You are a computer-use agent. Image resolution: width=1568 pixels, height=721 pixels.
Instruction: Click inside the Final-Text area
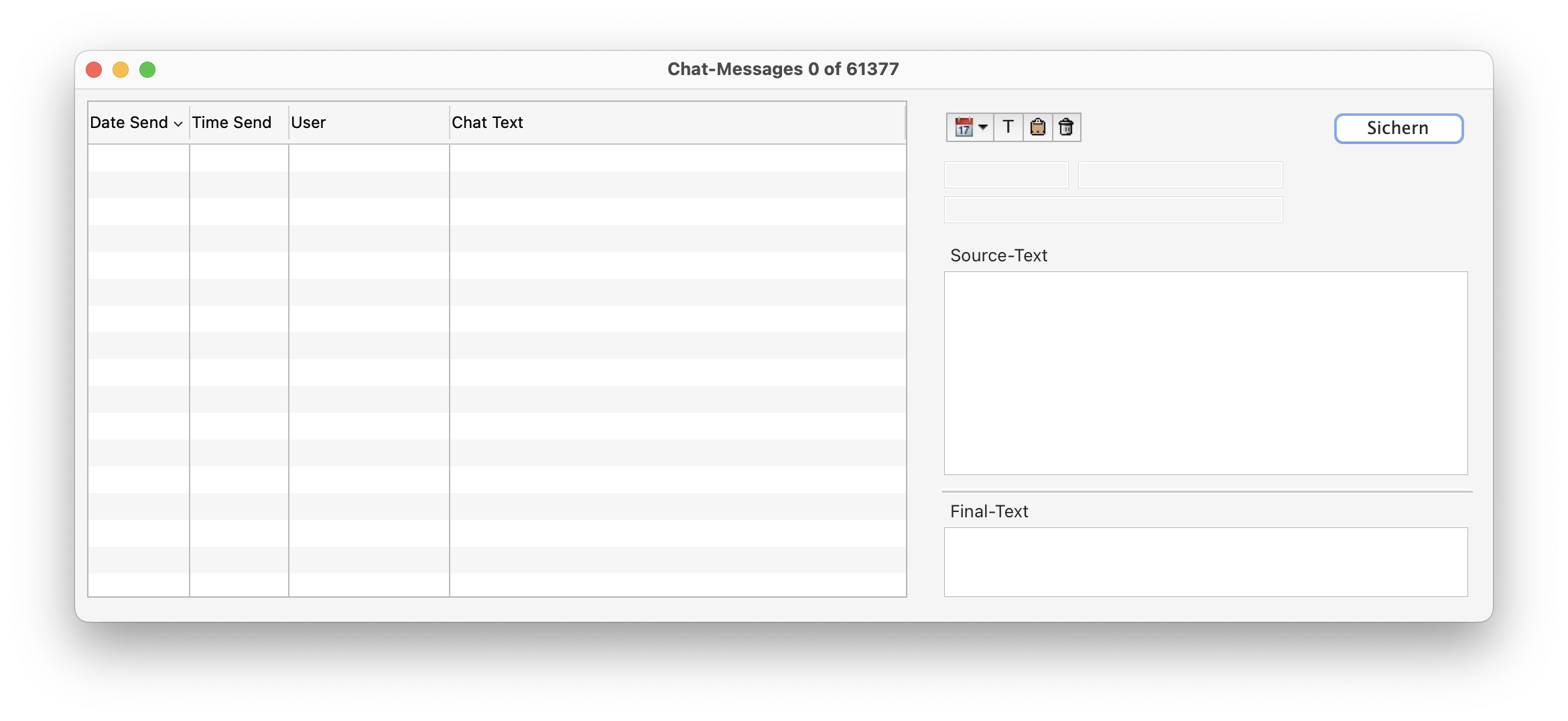pos(1205,562)
